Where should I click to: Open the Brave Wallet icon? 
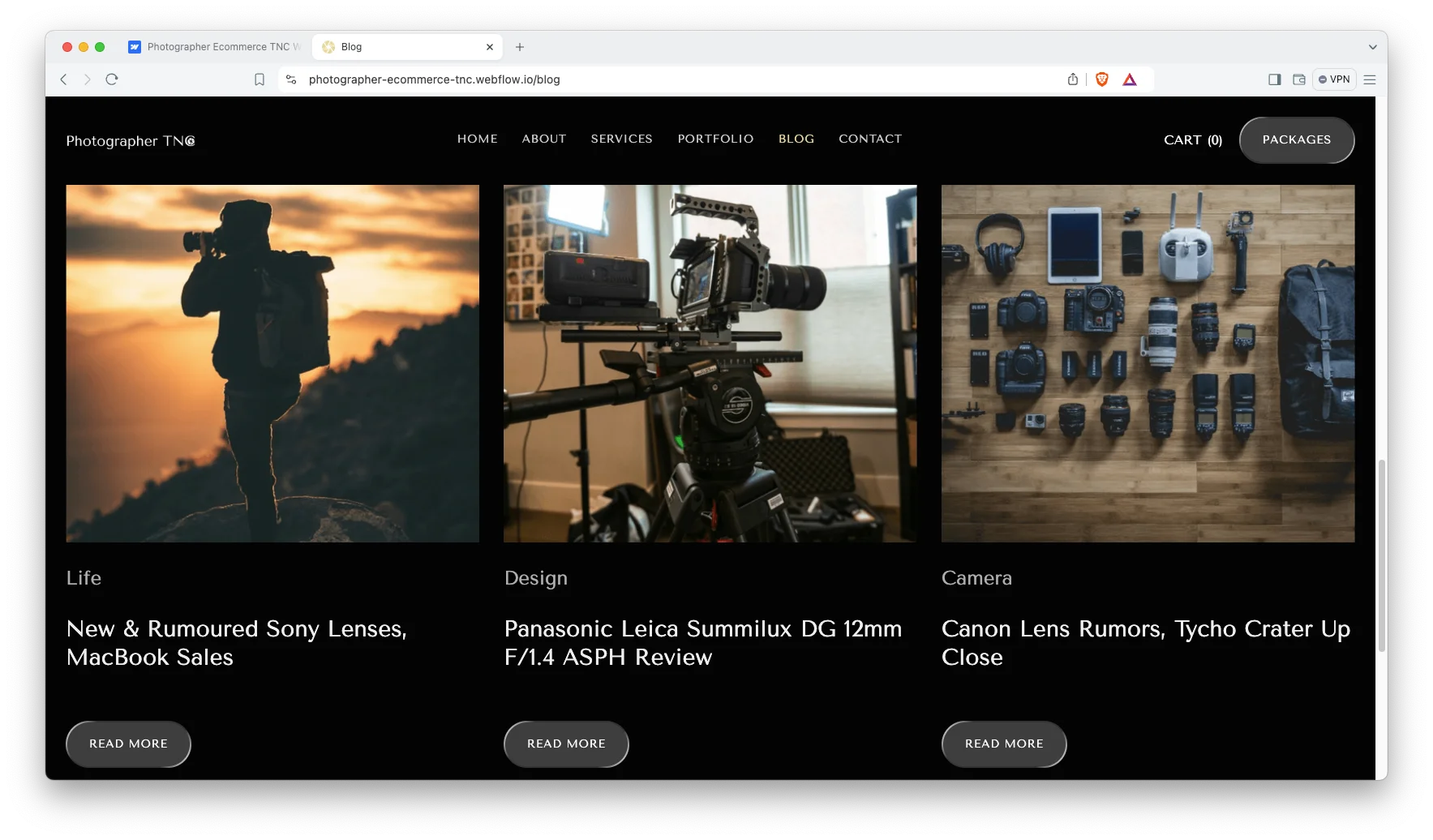(x=1299, y=79)
